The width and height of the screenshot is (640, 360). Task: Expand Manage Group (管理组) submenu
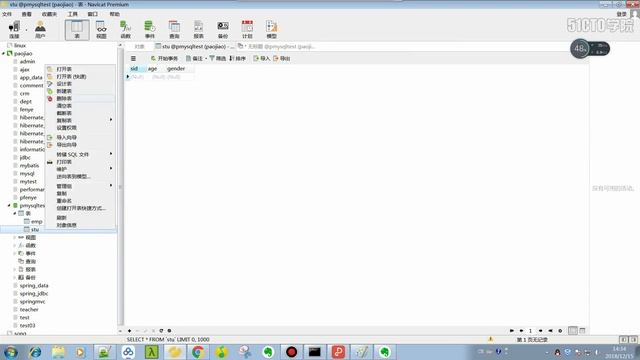point(80,186)
